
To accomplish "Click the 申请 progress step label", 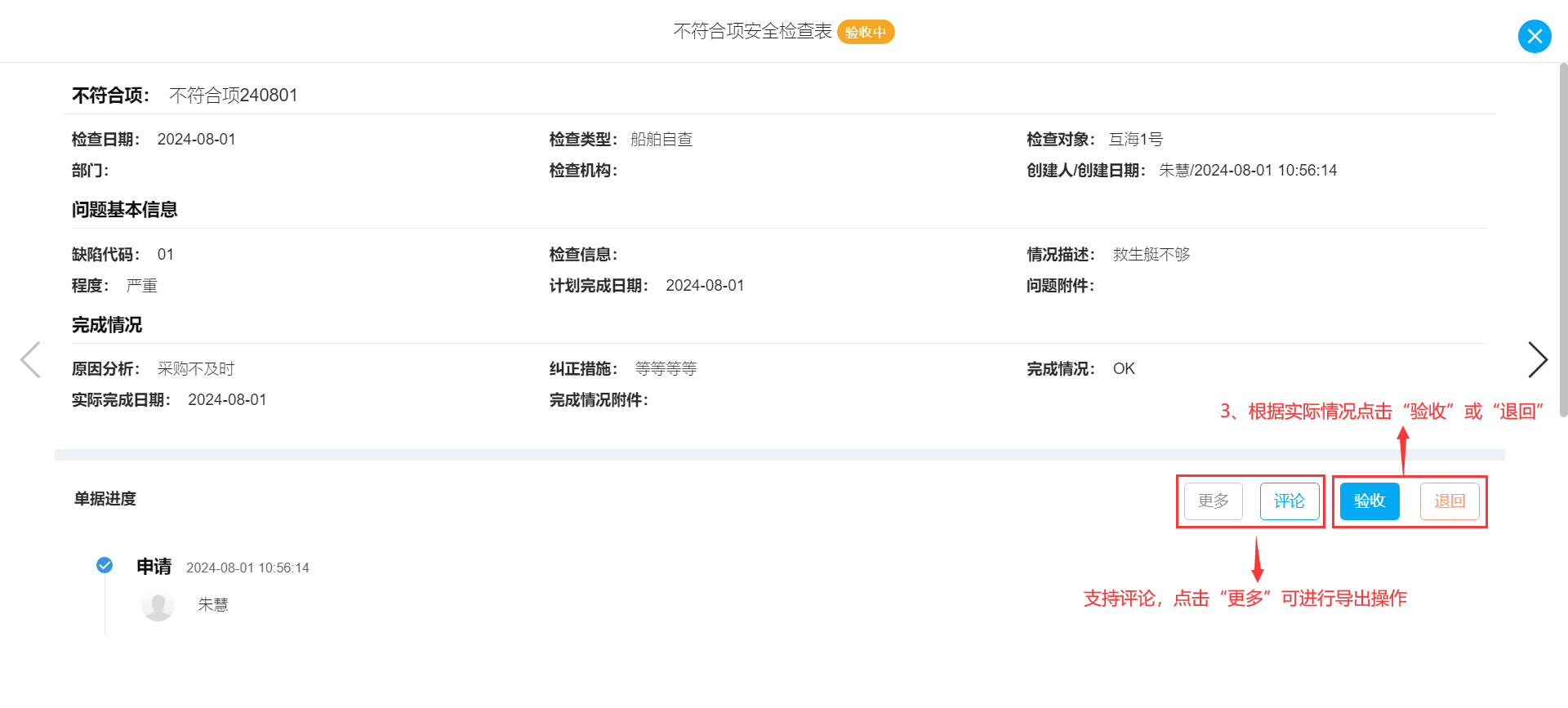I will (154, 567).
